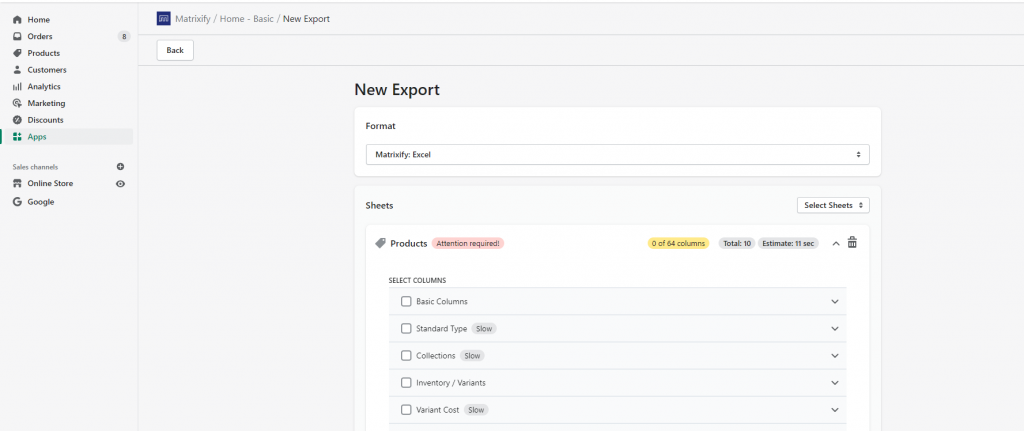Click the Format section label
Image resolution: width=1024 pixels, height=431 pixels.
pyautogui.click(x=381, y=126)
